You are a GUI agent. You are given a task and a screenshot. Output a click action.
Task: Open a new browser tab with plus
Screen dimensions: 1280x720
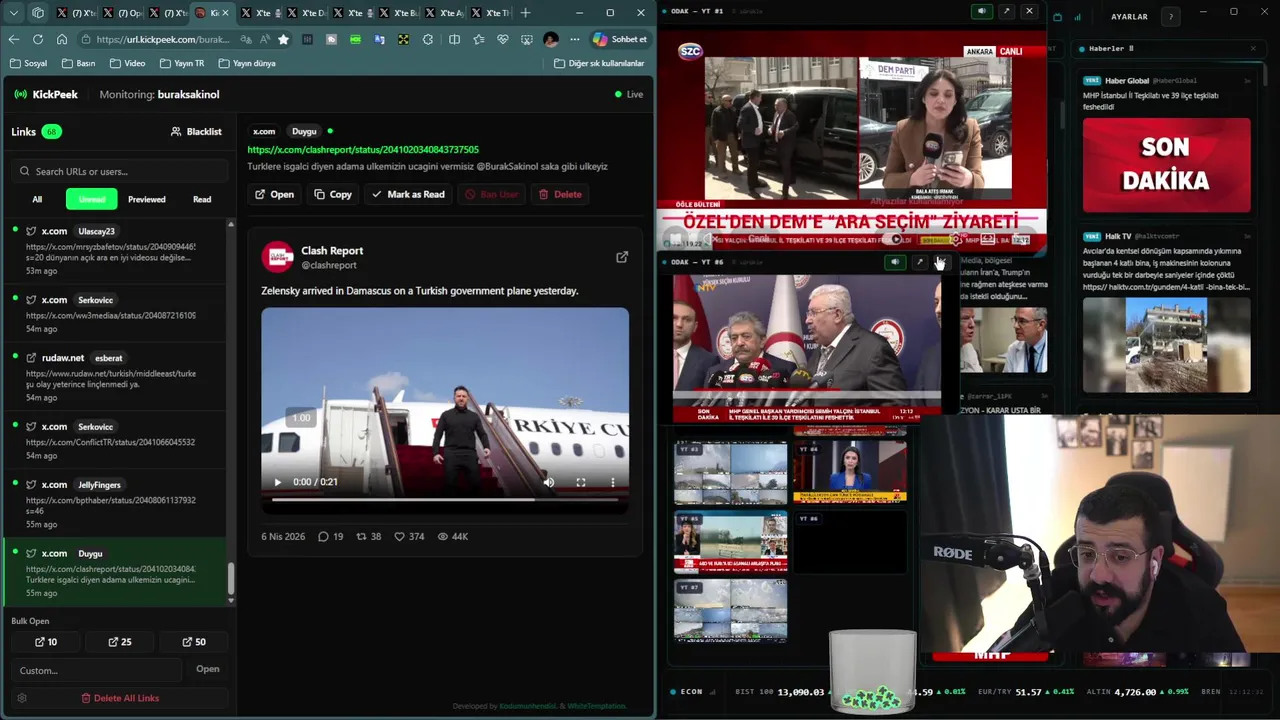point(525,13)
